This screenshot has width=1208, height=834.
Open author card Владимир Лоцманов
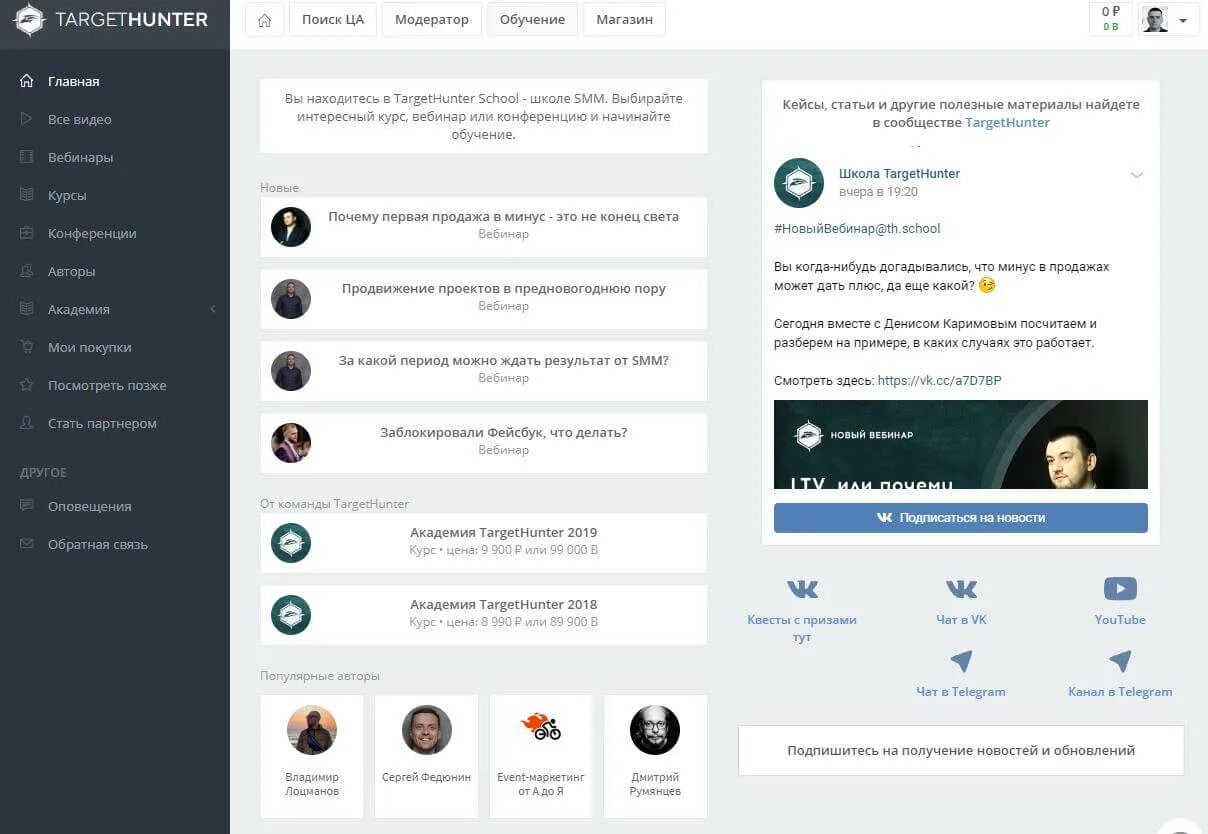pyautogui.click(x=312, y=756)
